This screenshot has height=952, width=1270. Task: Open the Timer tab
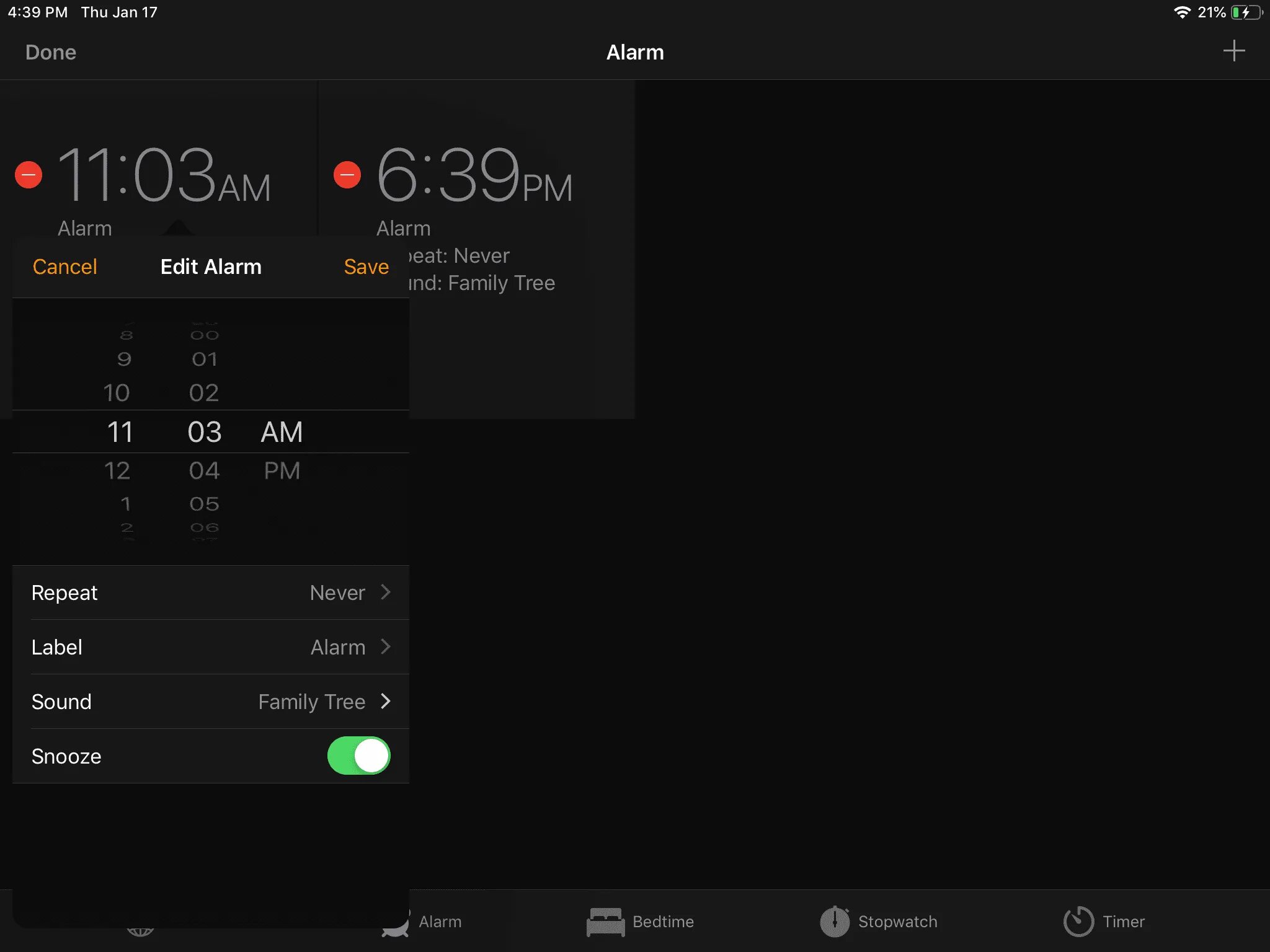(1104, 922)
